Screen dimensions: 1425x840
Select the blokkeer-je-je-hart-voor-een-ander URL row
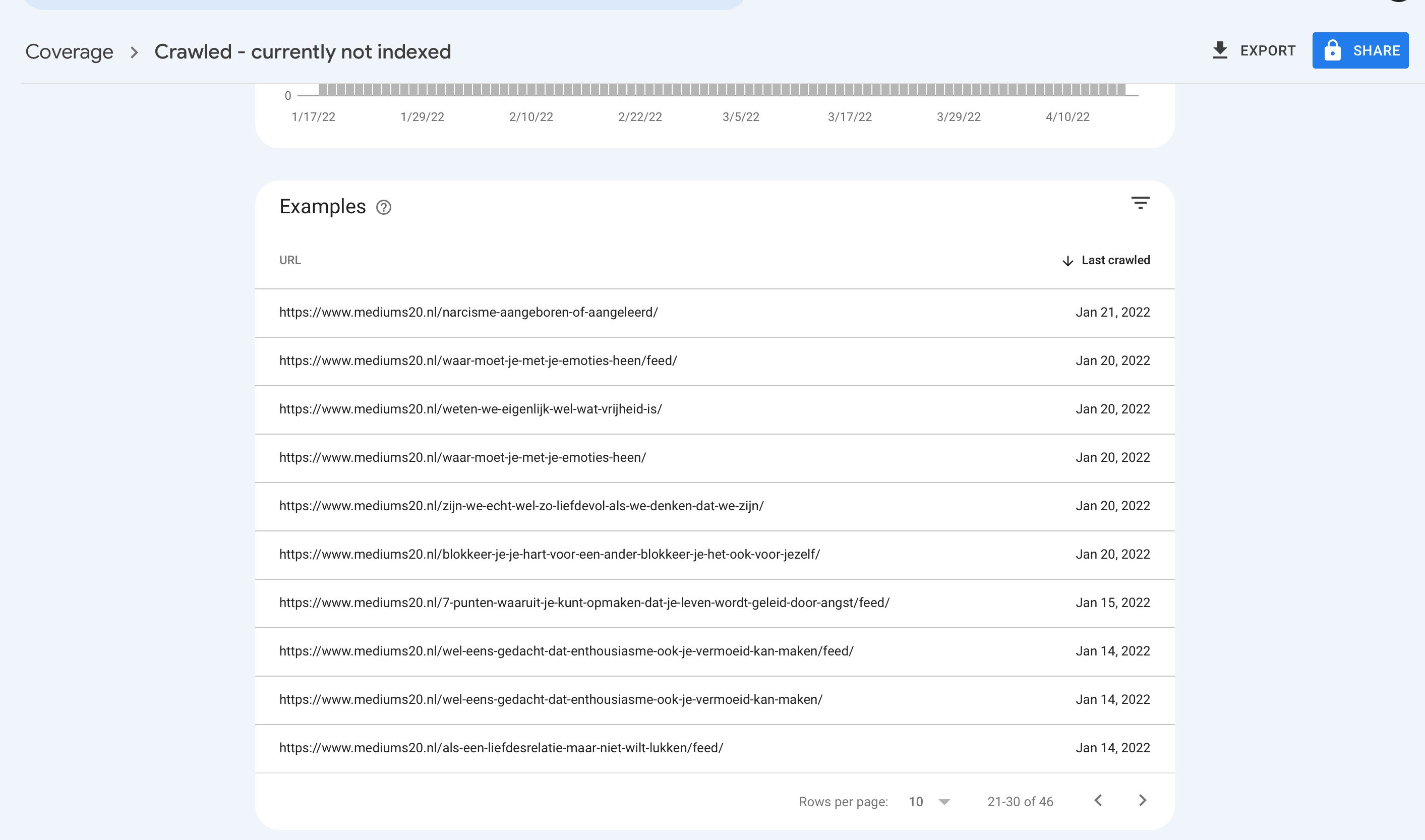click(715, 555)
